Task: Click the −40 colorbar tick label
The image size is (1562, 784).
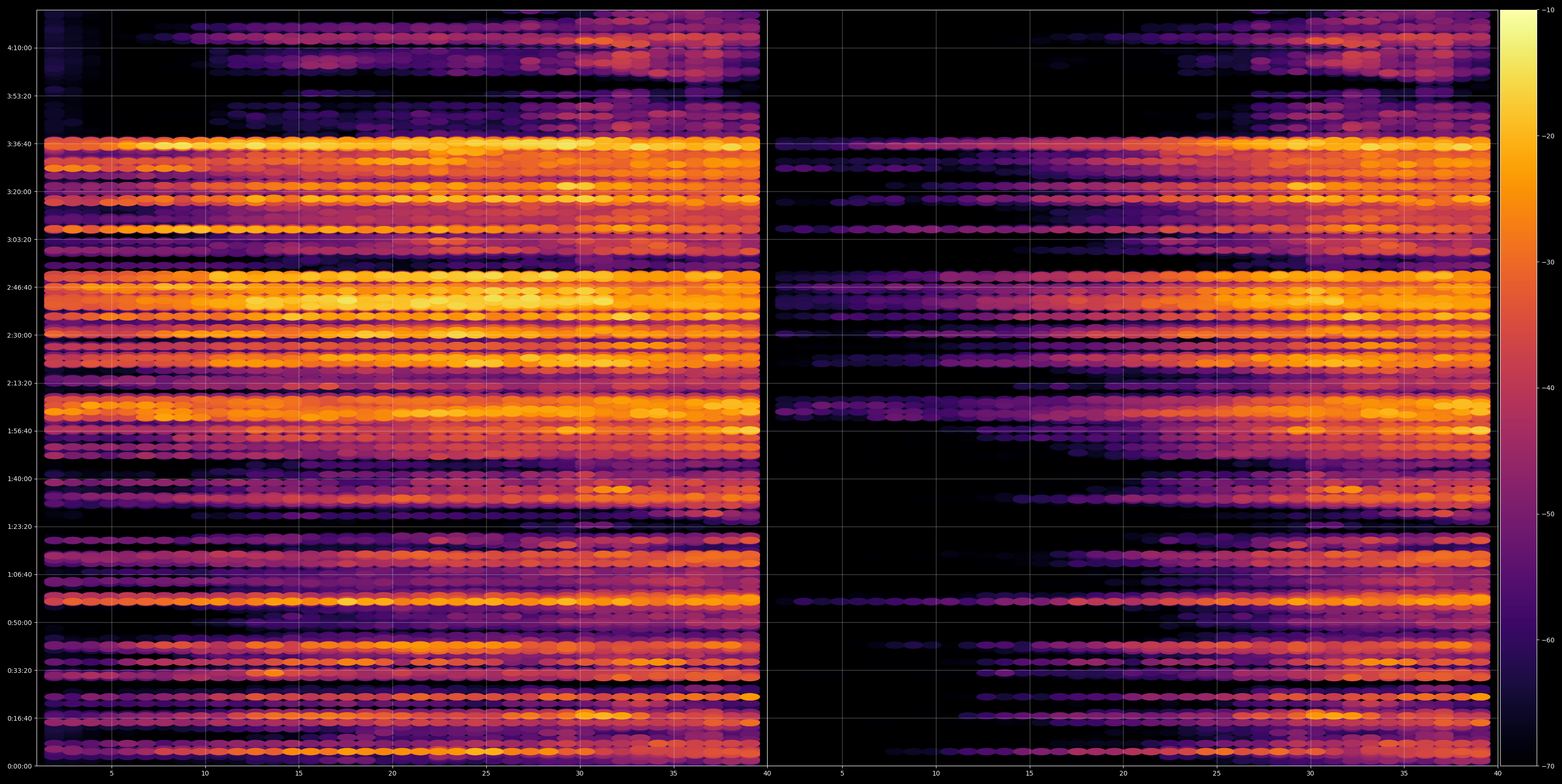Action: coord(1548,387)
